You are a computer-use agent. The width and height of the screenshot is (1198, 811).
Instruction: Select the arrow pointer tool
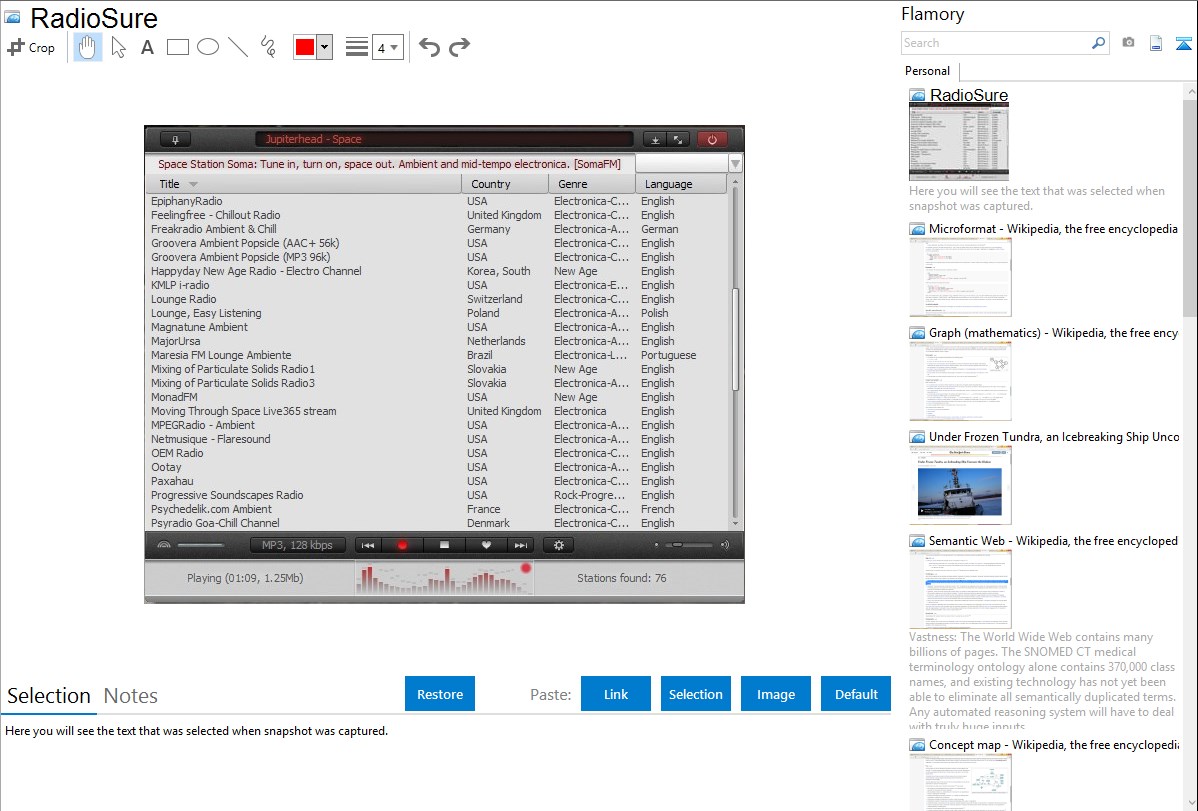click(118, 47)
